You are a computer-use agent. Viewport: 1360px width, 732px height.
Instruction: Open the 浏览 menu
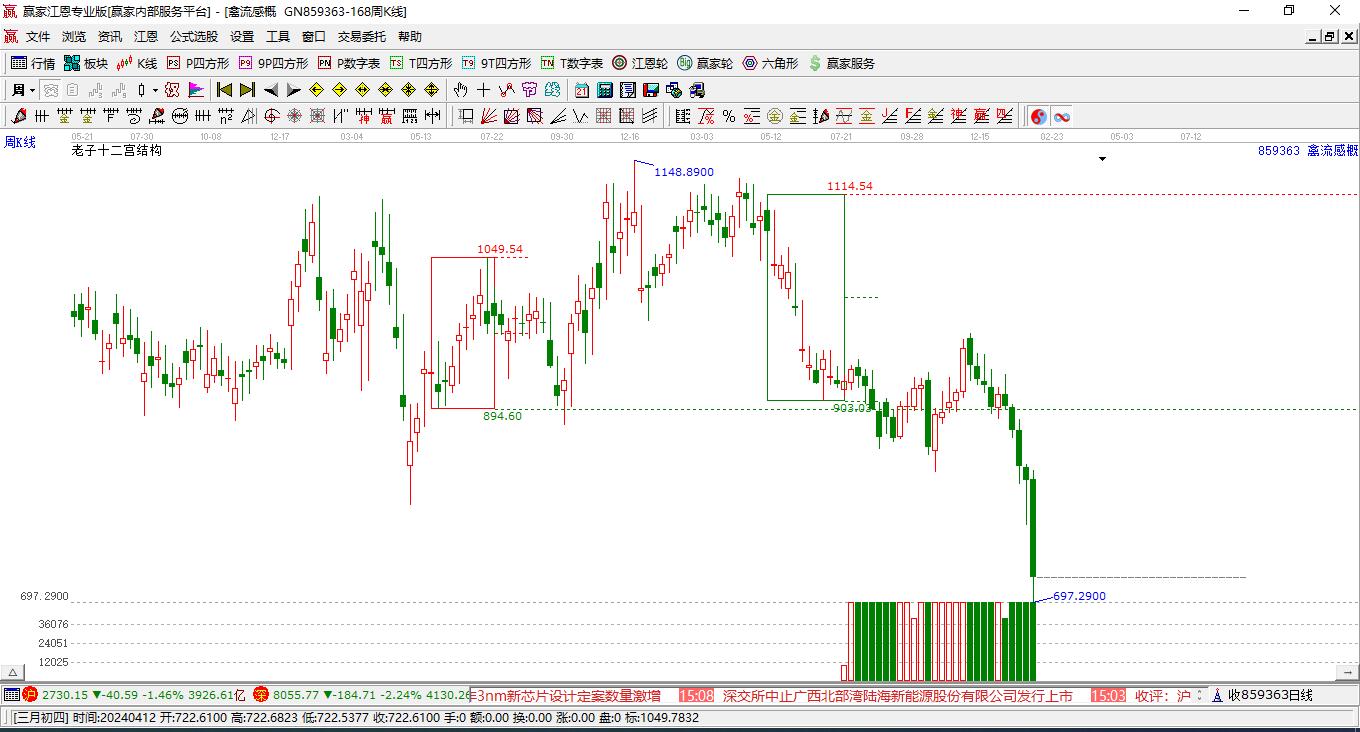[x=74, y=37]
